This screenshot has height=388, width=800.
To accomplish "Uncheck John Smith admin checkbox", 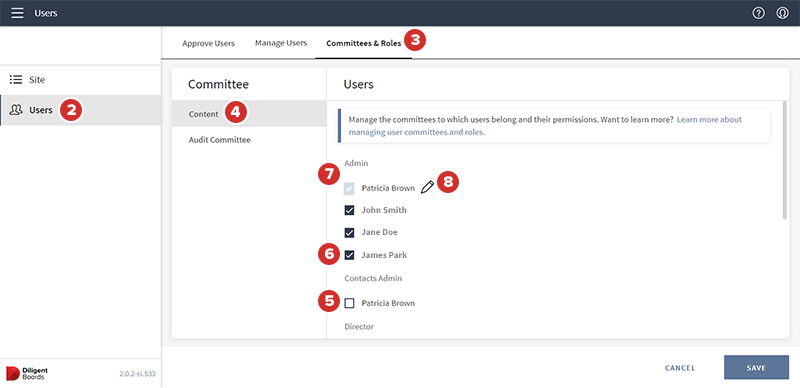I will 349,210.
